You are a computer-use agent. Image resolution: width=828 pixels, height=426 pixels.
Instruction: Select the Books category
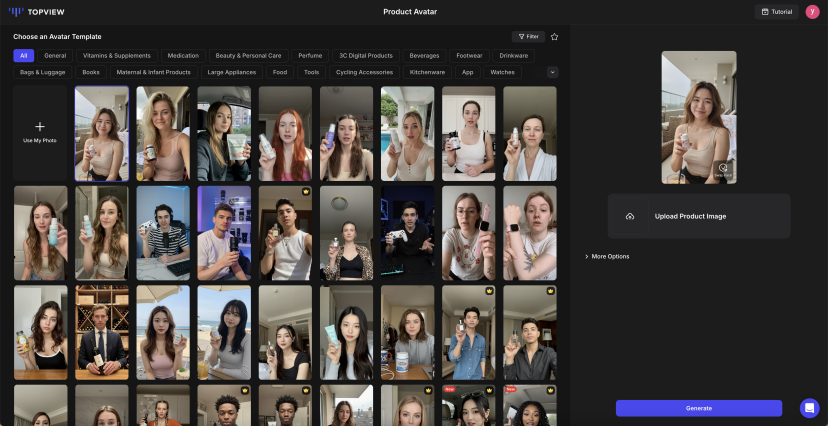tap(91, 72)
